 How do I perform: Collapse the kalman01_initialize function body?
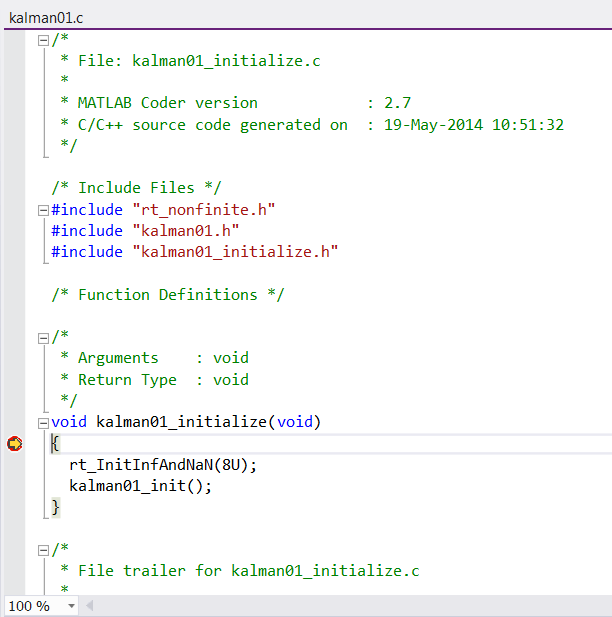tap(43, 423)
